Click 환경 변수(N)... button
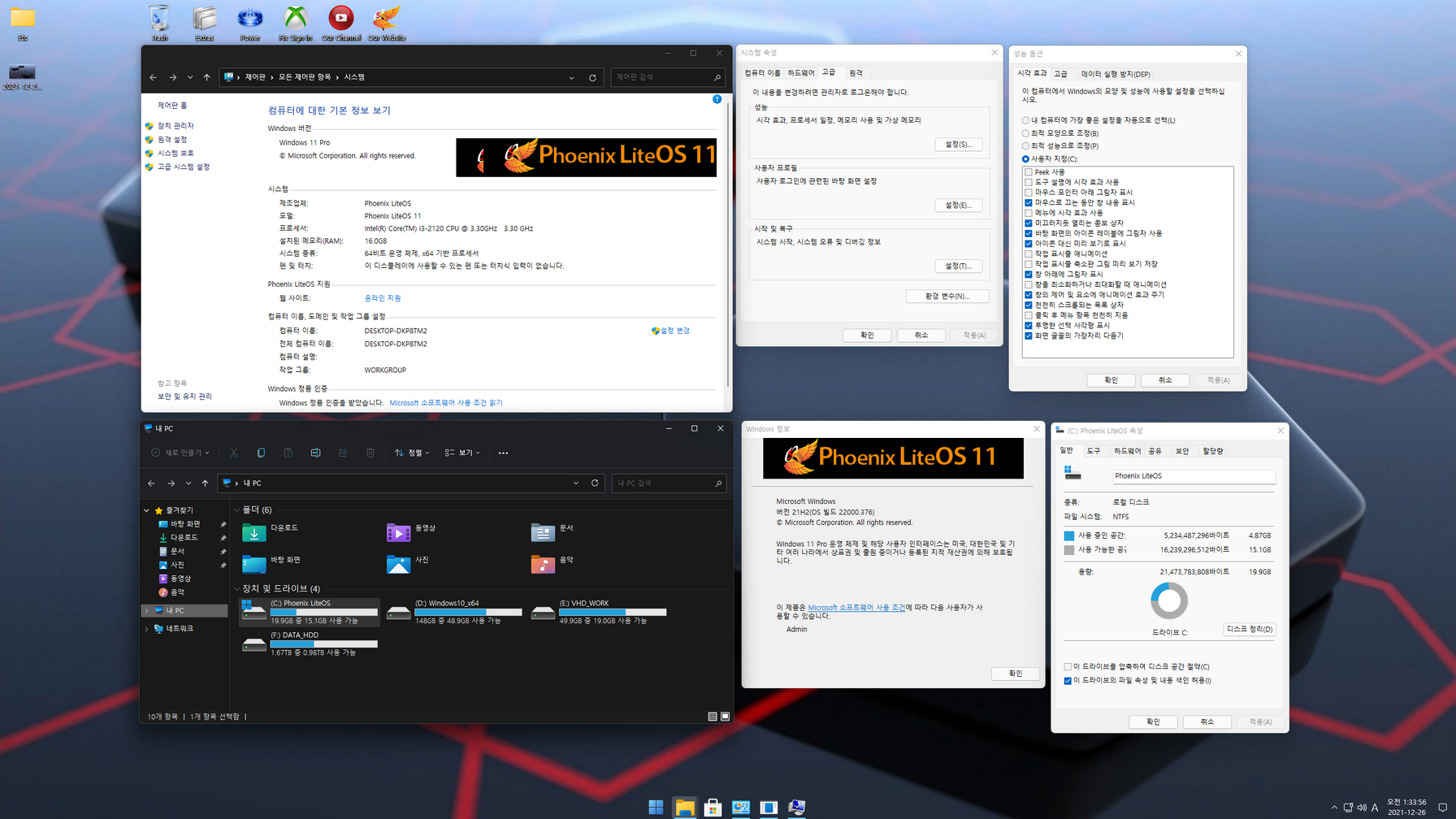 tap(947, 297)
